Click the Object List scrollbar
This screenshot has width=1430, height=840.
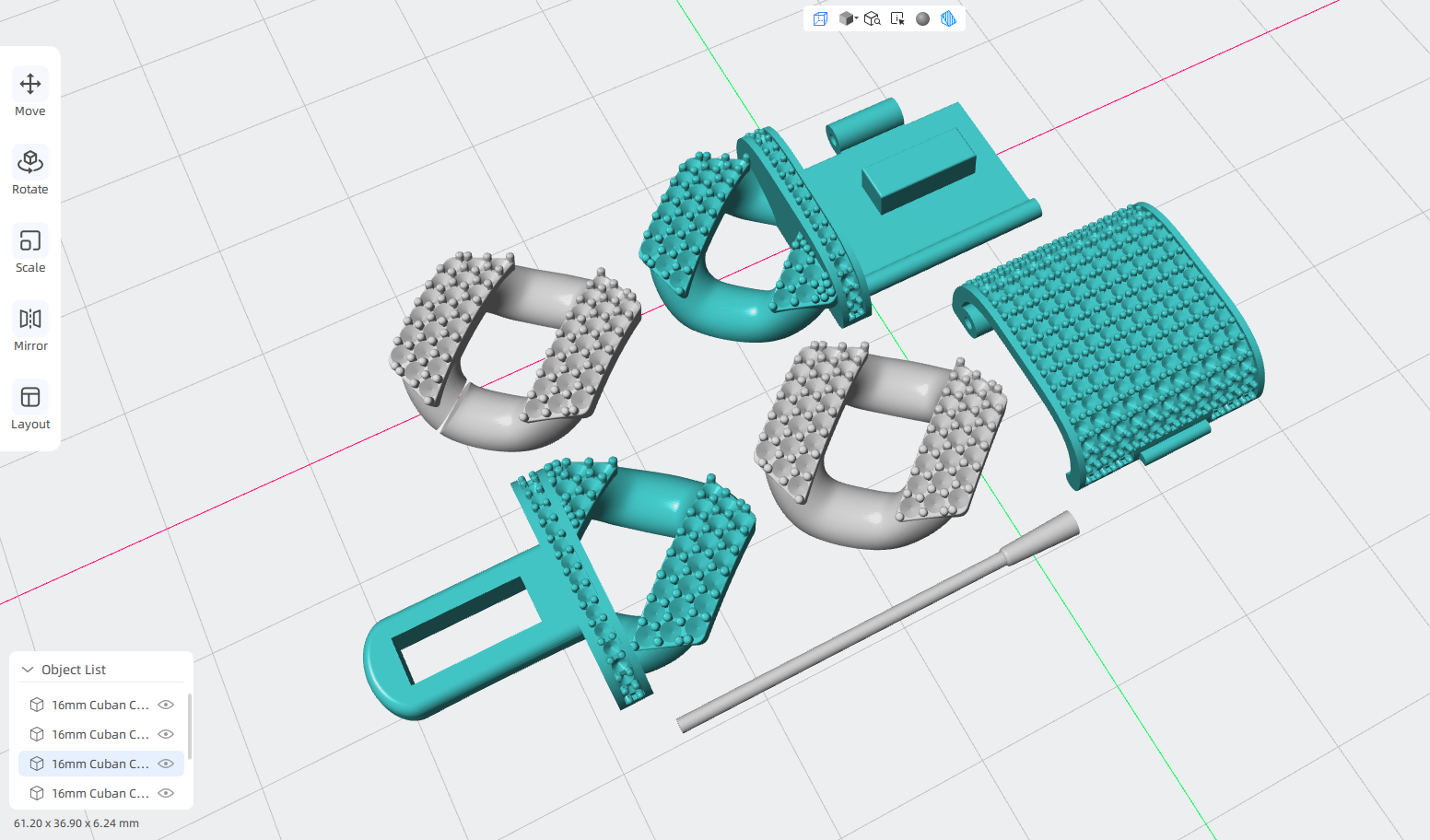(x=190, y=726)
